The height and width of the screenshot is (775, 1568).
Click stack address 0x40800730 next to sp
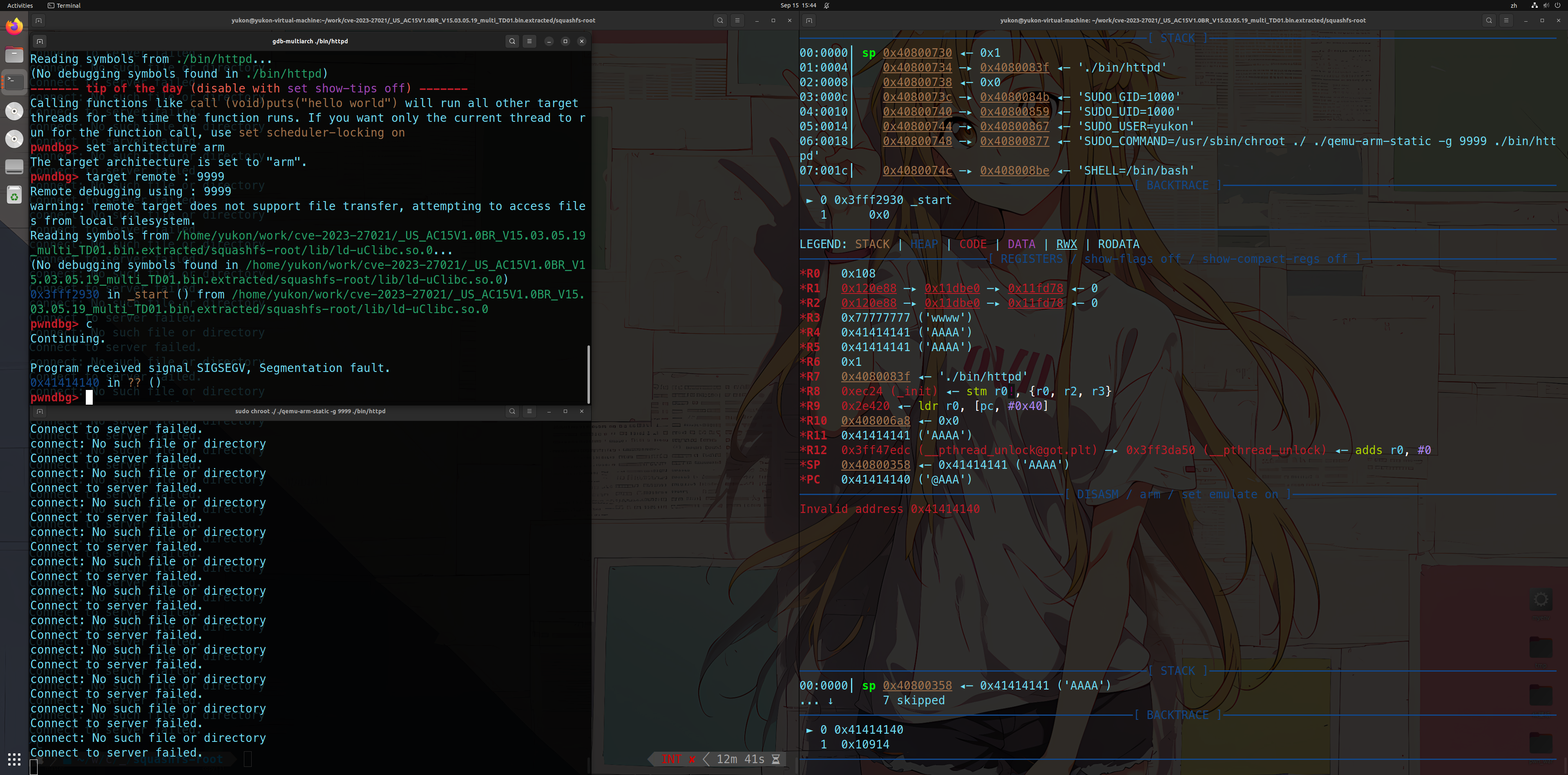pos(917,53)
